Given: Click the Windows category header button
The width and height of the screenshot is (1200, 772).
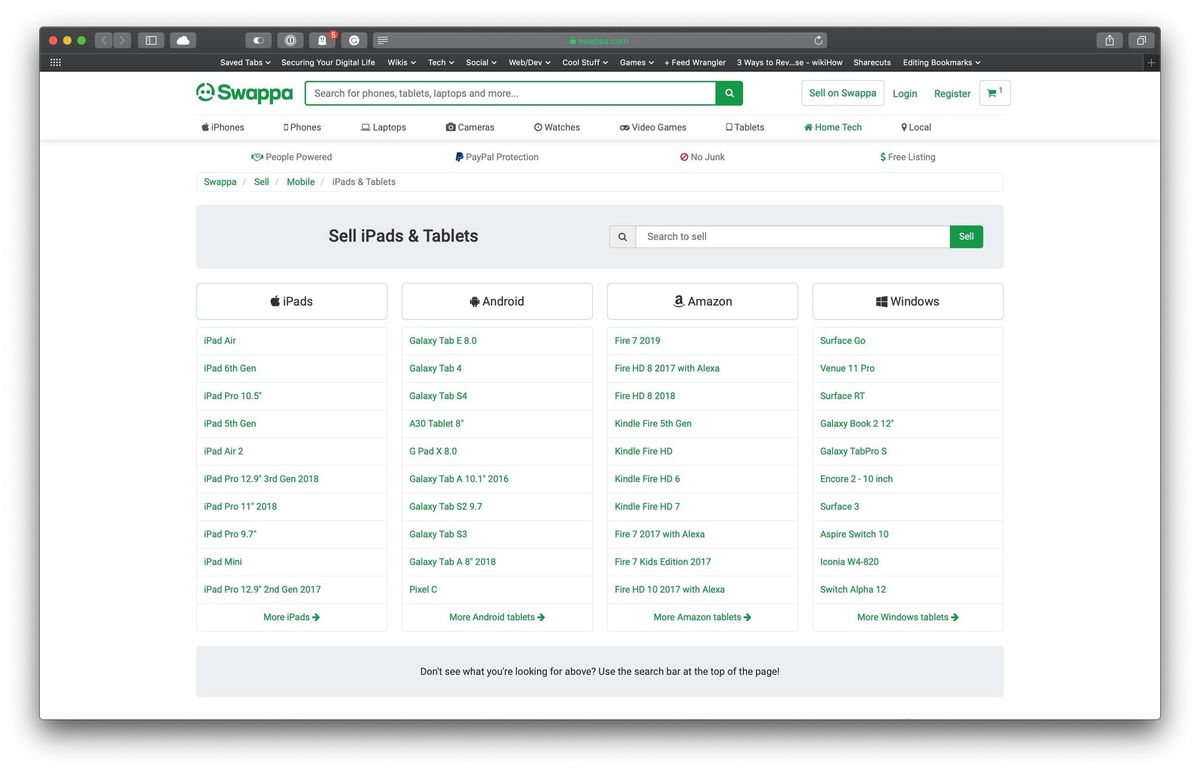Looking at the screenshot, I should (x=908, y=301).
